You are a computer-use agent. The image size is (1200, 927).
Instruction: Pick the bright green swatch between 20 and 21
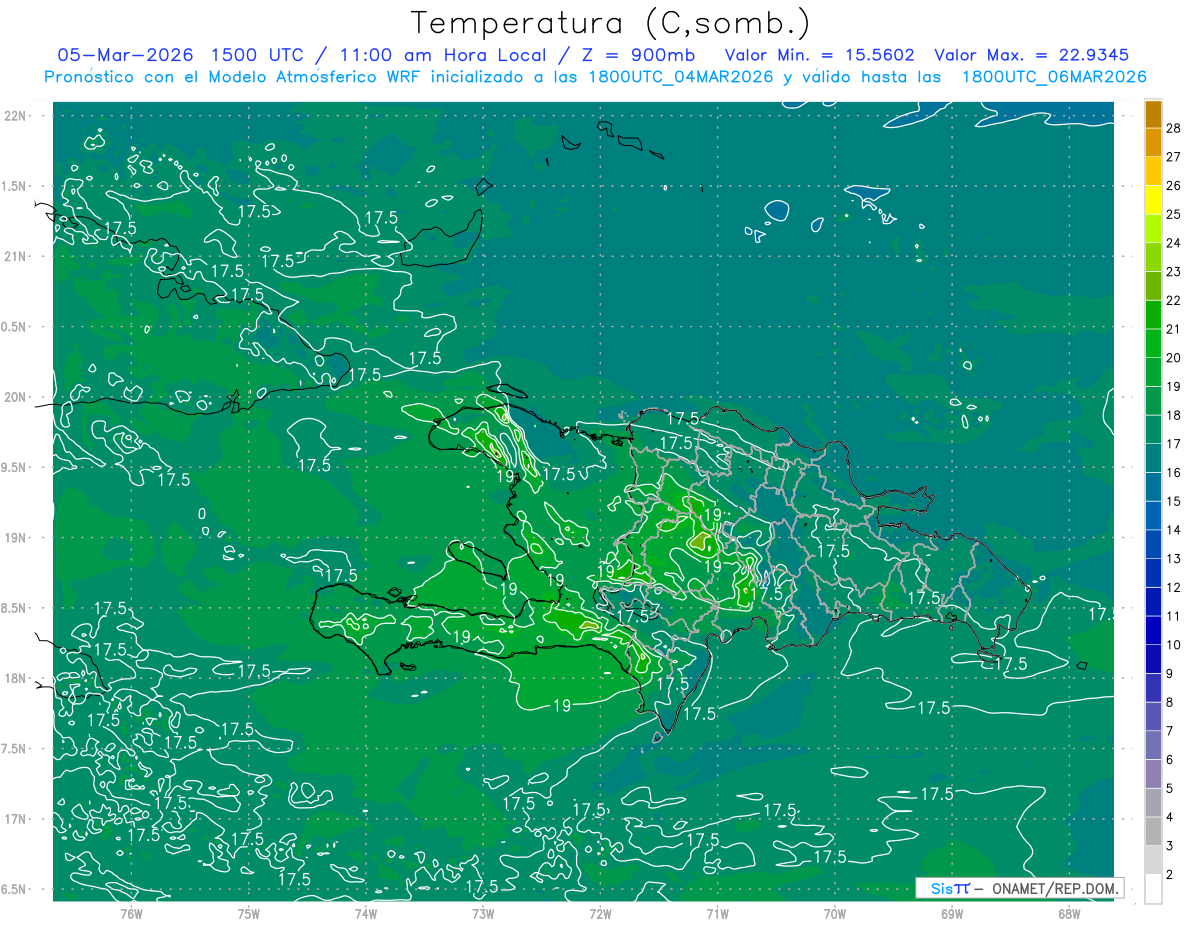(1153, 343)
